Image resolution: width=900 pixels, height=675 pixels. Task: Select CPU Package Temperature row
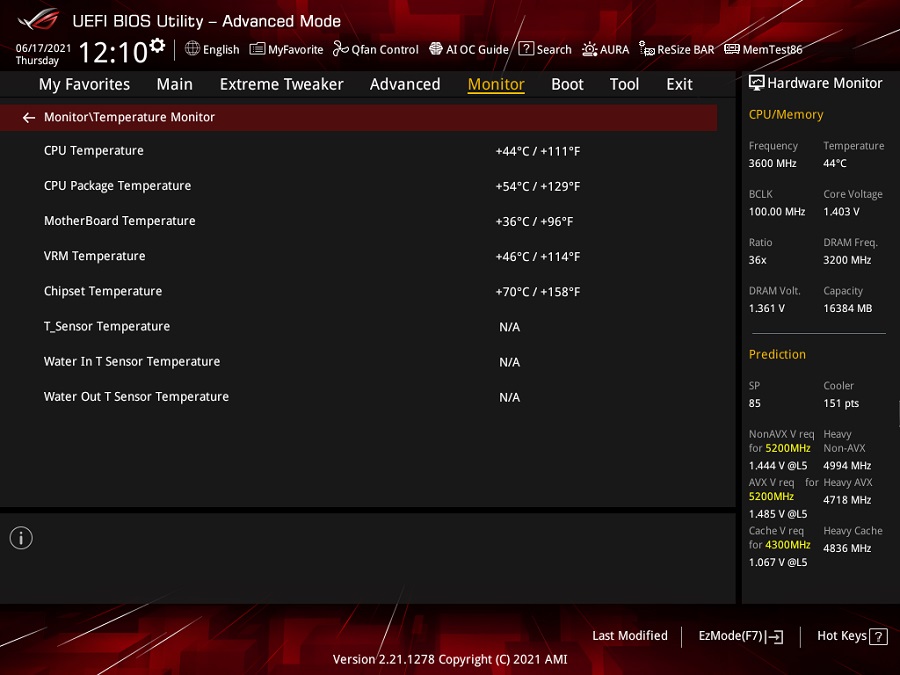358,186
